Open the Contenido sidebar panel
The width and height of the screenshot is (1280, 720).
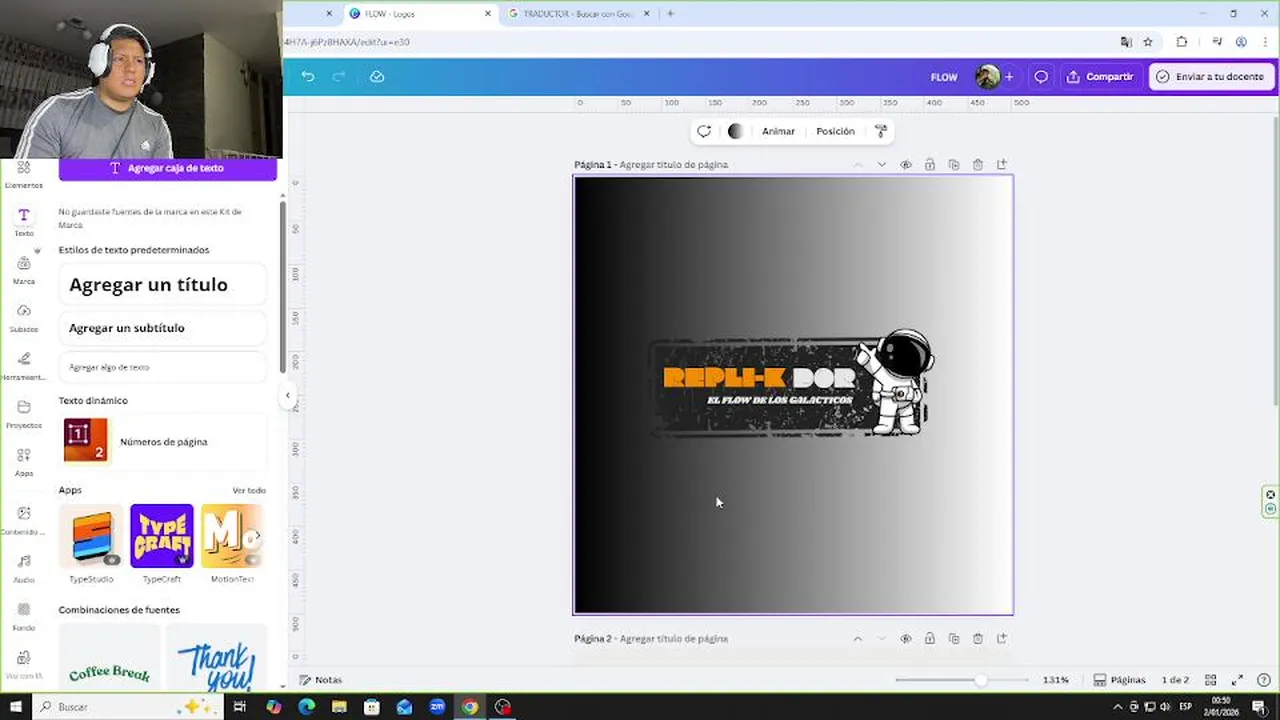point(24,520)
